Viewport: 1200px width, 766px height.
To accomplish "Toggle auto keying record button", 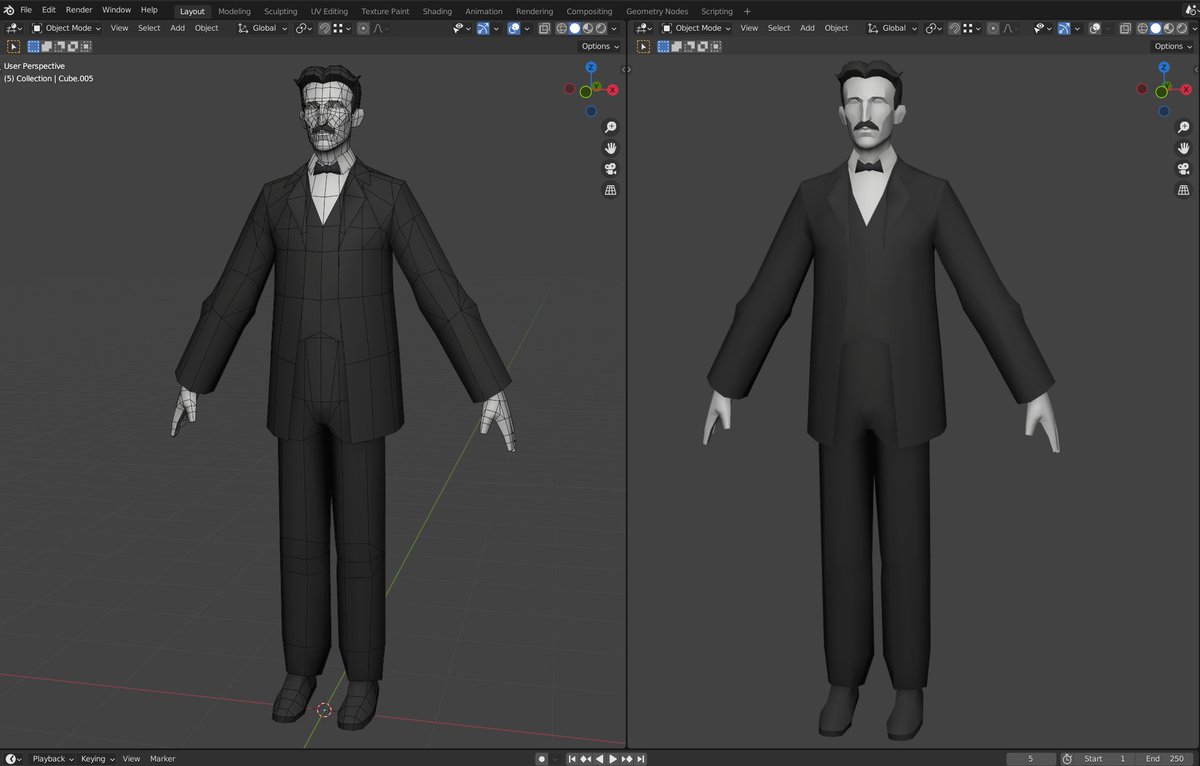I will coord(541,758).
